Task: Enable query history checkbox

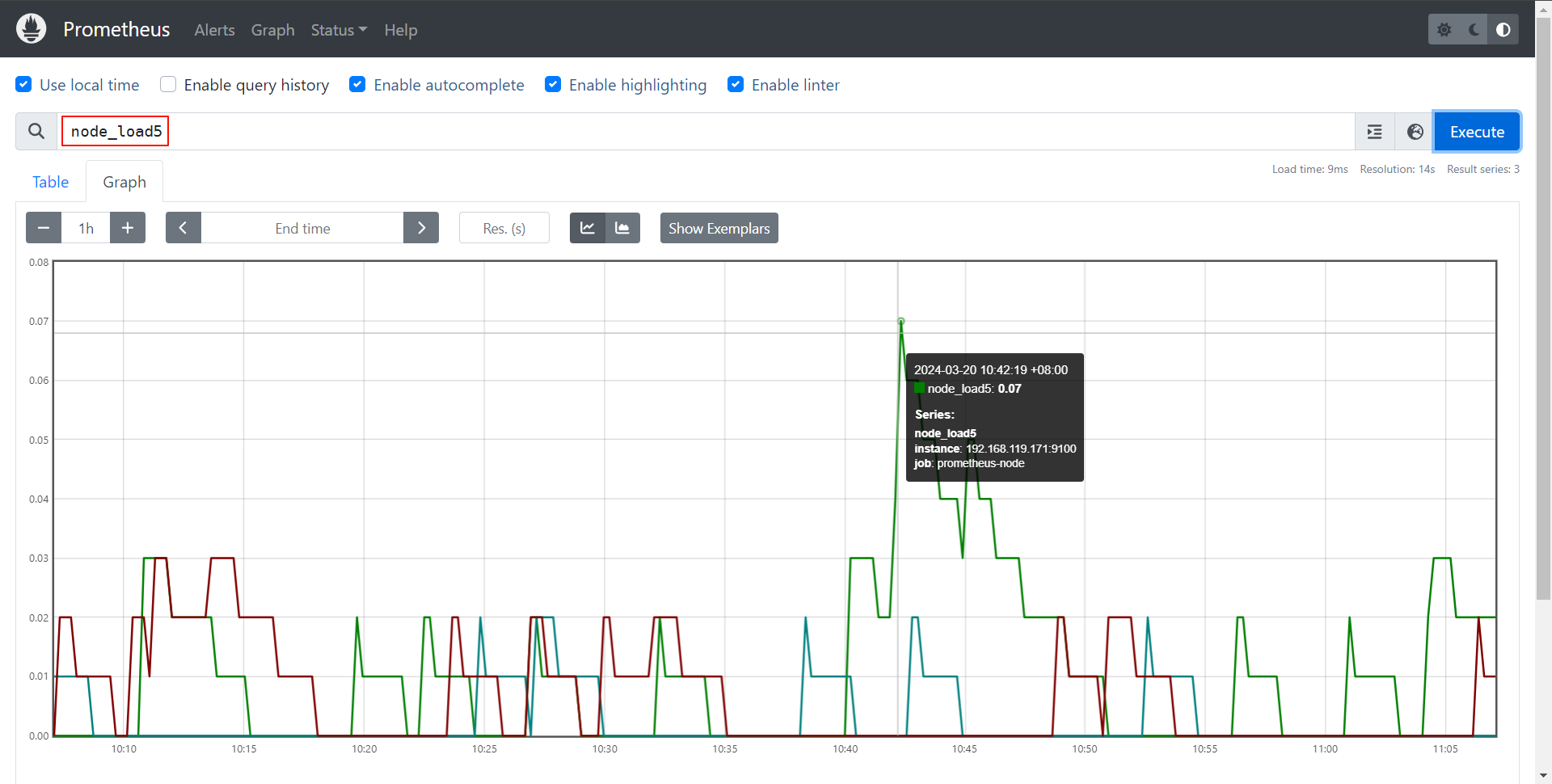Action: [x=168, y=84]
